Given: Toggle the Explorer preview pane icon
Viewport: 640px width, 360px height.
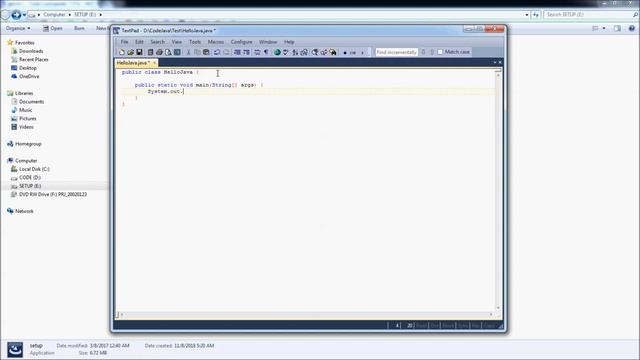Looking at the screenshot, I should (x=617, y=28).
